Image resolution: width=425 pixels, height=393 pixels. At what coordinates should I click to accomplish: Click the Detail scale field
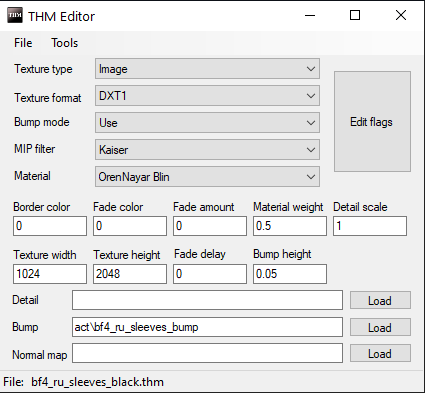click(x=370, y=226)
